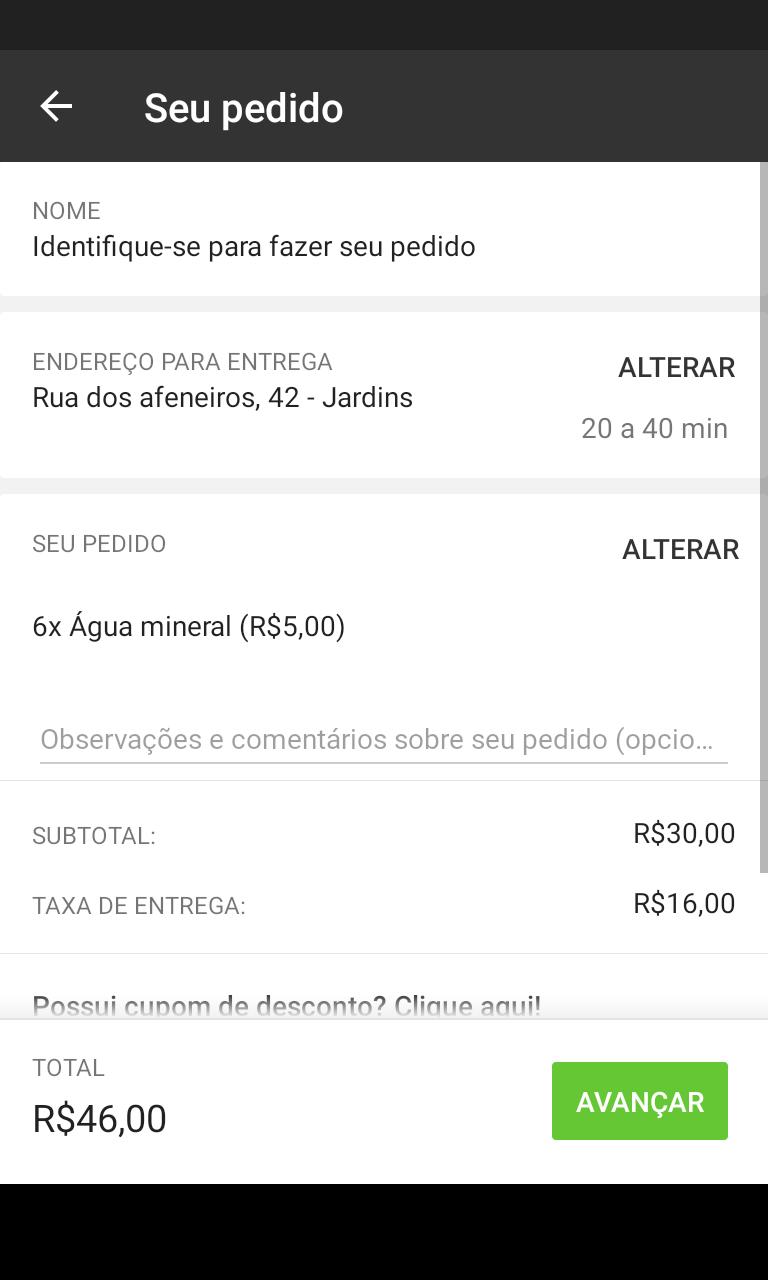Click the SUBTOTAL label
This screenshot has height=1280, width=768.
pyautogui.click(x=94, y=836)
